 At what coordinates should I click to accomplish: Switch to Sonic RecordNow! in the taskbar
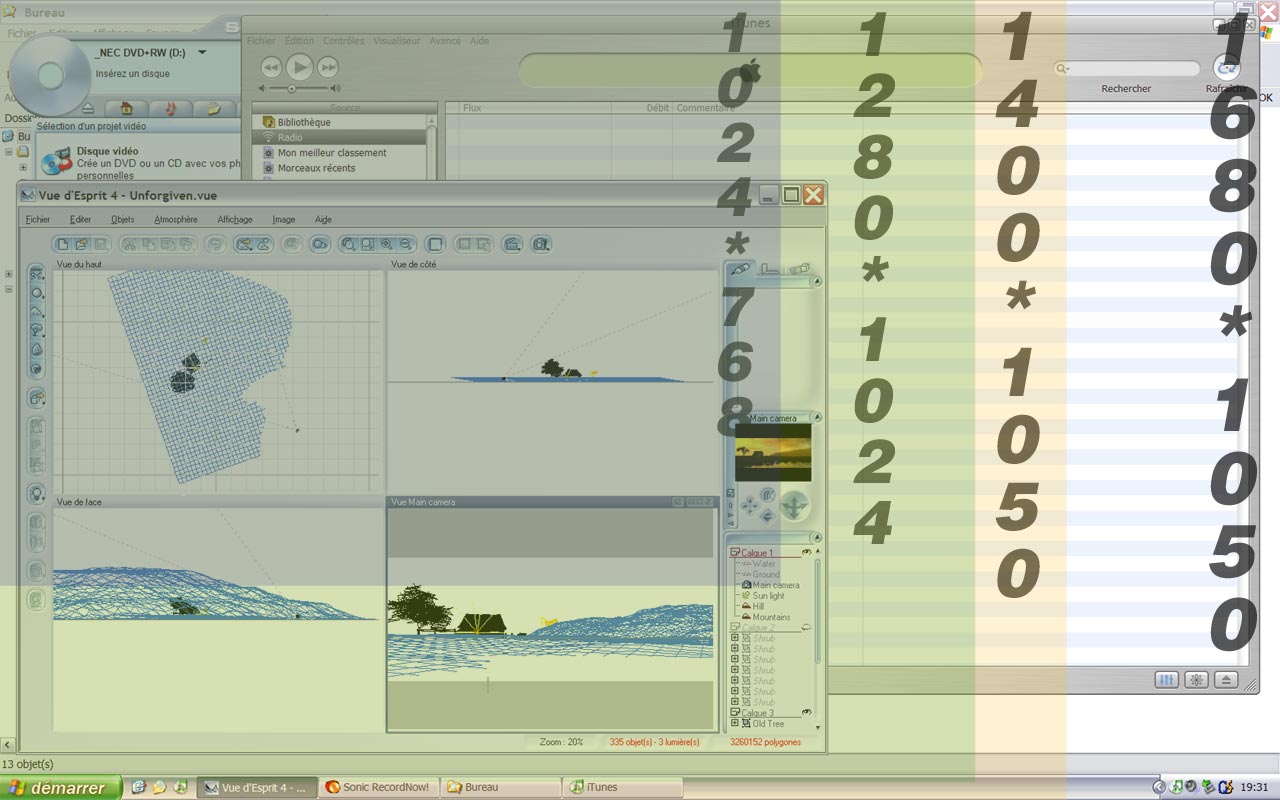point(378,788)
